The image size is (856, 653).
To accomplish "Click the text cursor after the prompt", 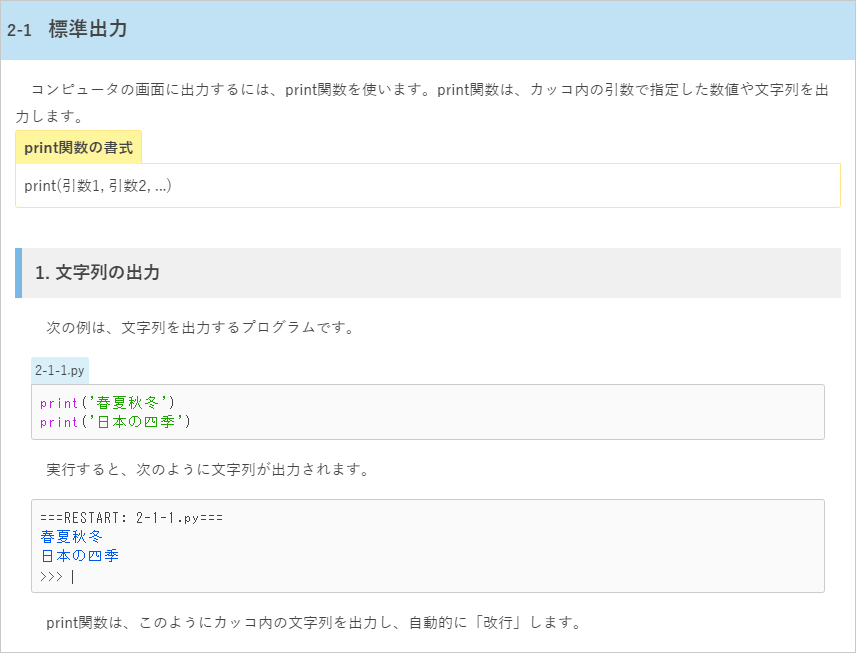I will [73, 577].
